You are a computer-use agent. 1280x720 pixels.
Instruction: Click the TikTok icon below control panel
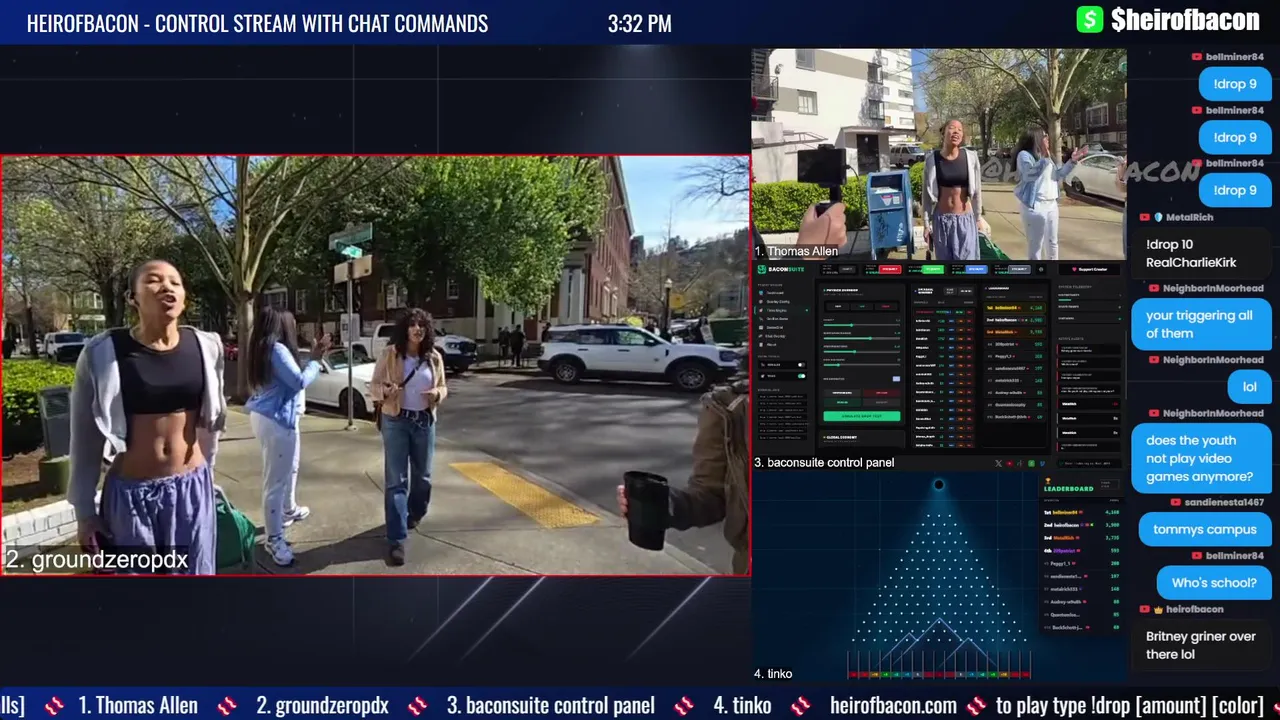pyautogui.click(x=1020, y=463)
